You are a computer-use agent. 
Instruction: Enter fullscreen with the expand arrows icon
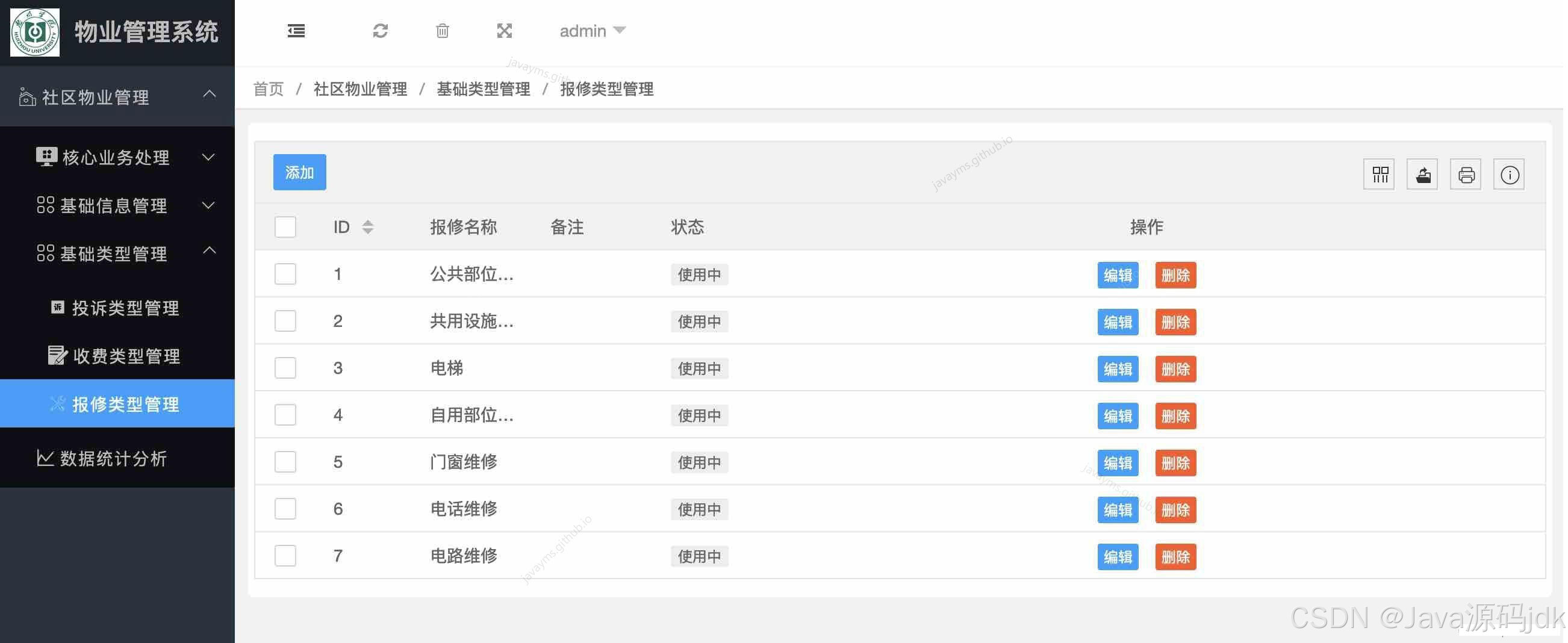[x=505, y=31]
